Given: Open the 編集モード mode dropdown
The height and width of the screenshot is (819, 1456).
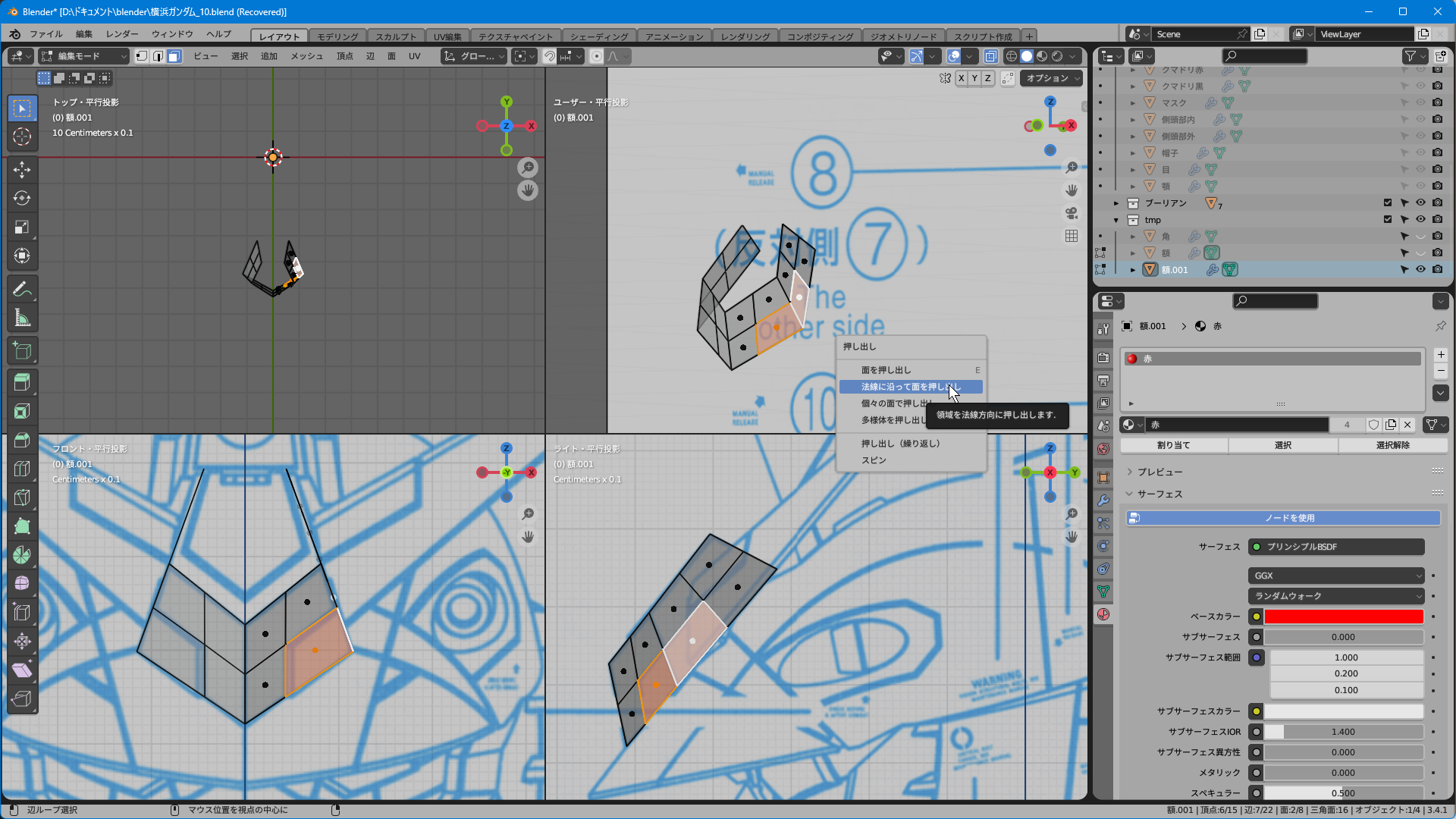Looking at the screenshot, I should click(x=84, y=56).
